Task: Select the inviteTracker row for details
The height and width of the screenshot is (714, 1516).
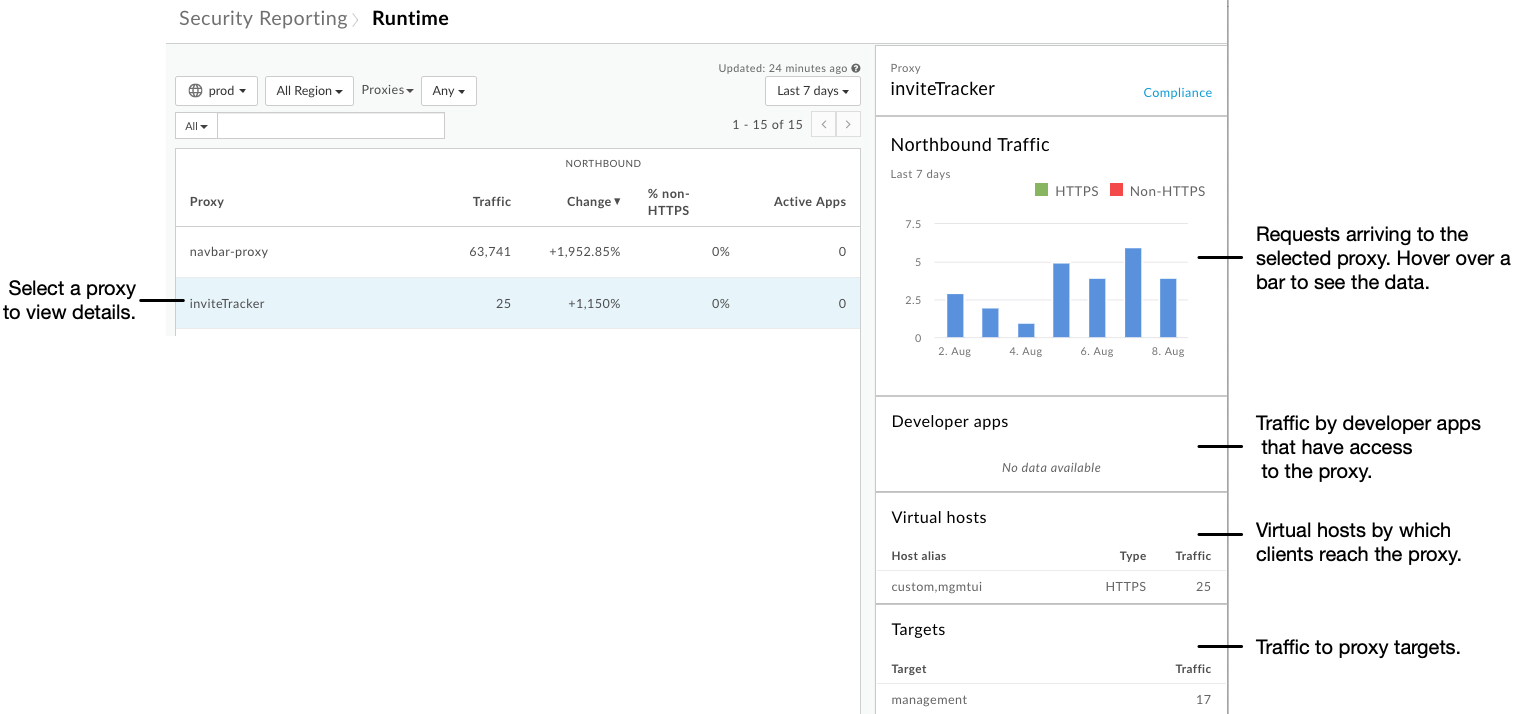Action: pyautogui.click(x=227, y=303)
